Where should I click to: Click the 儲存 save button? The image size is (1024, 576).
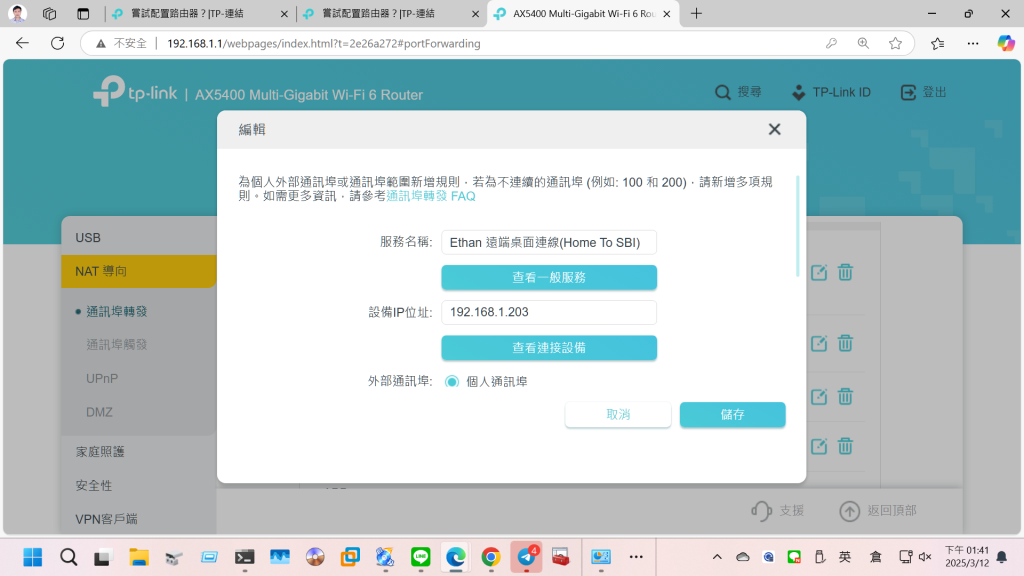pyautogui.click(x=732, y=415)
